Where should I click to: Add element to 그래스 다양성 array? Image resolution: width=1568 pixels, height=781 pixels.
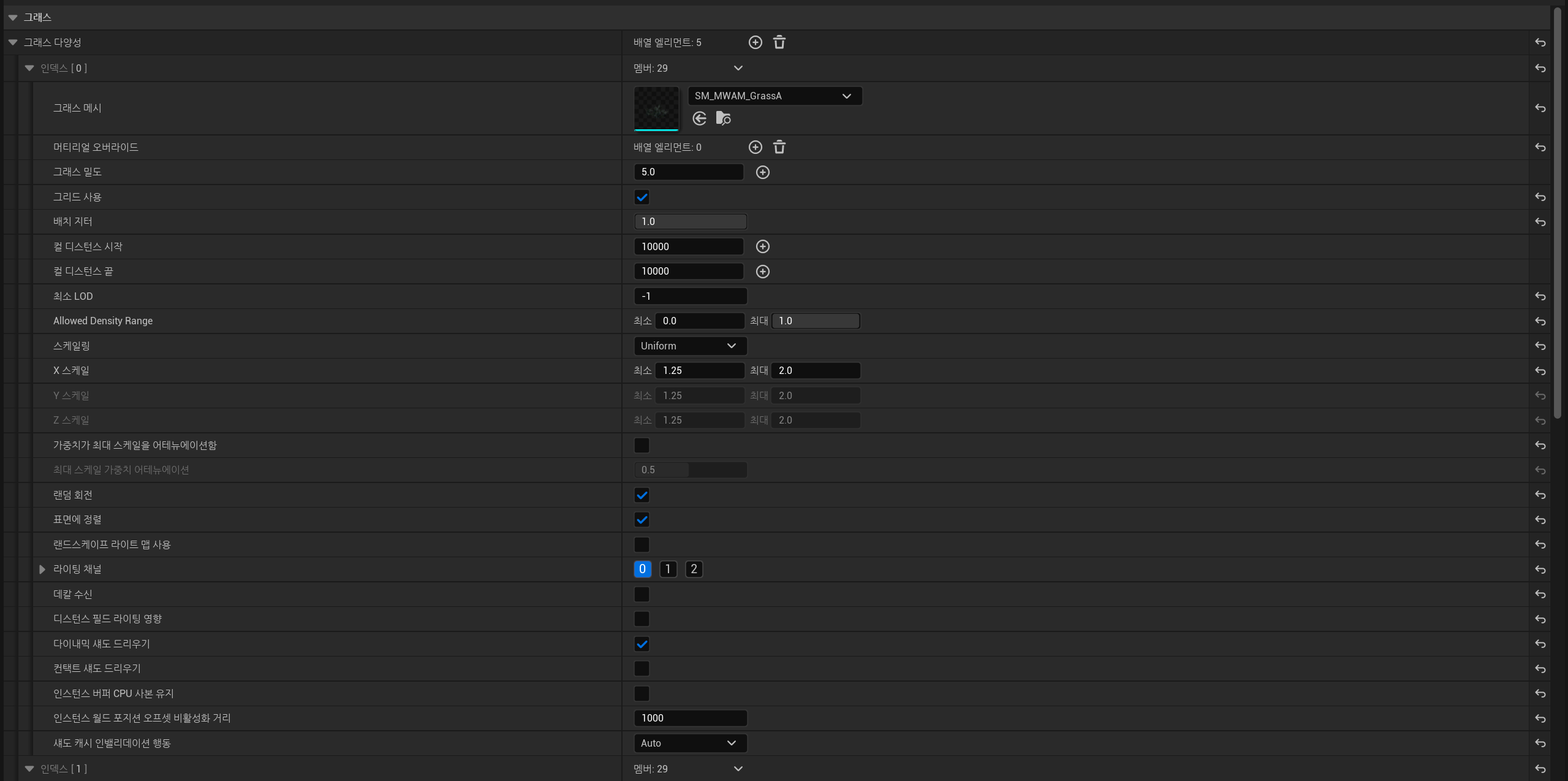[x=755, y=42]
